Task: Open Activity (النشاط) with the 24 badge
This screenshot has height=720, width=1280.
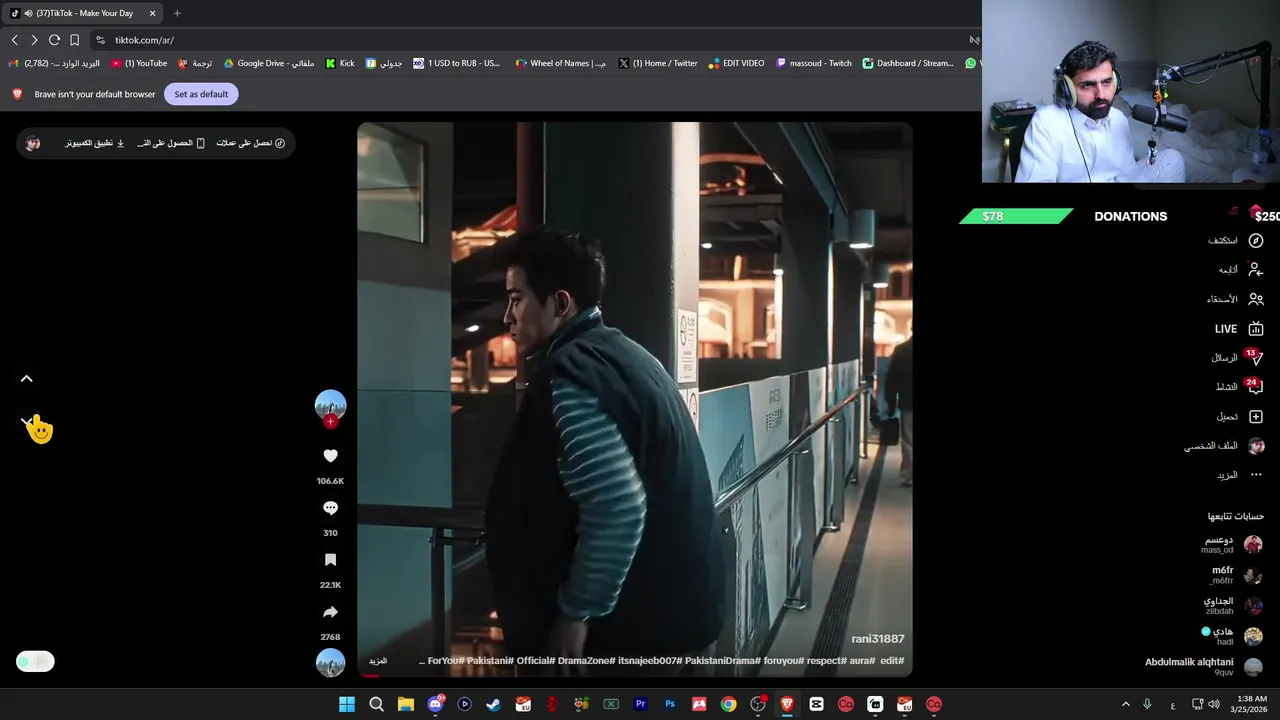Action: coord(1239,387)
